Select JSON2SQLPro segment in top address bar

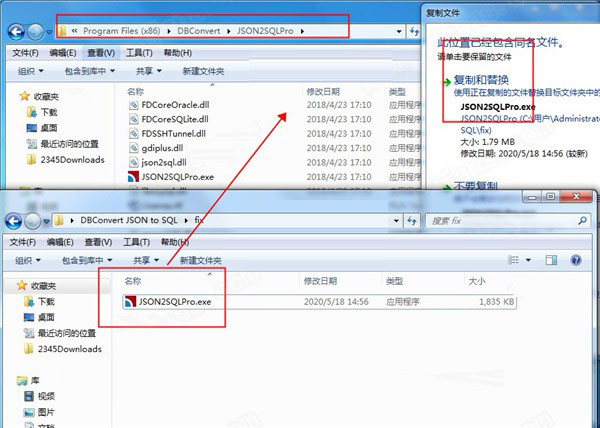[265, 31]
